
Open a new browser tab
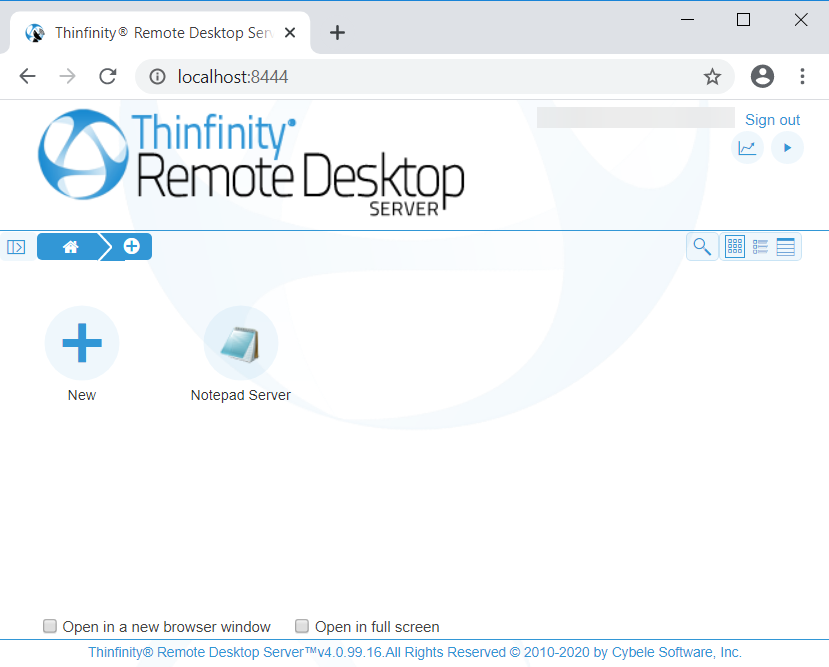[x=337, y=33]
